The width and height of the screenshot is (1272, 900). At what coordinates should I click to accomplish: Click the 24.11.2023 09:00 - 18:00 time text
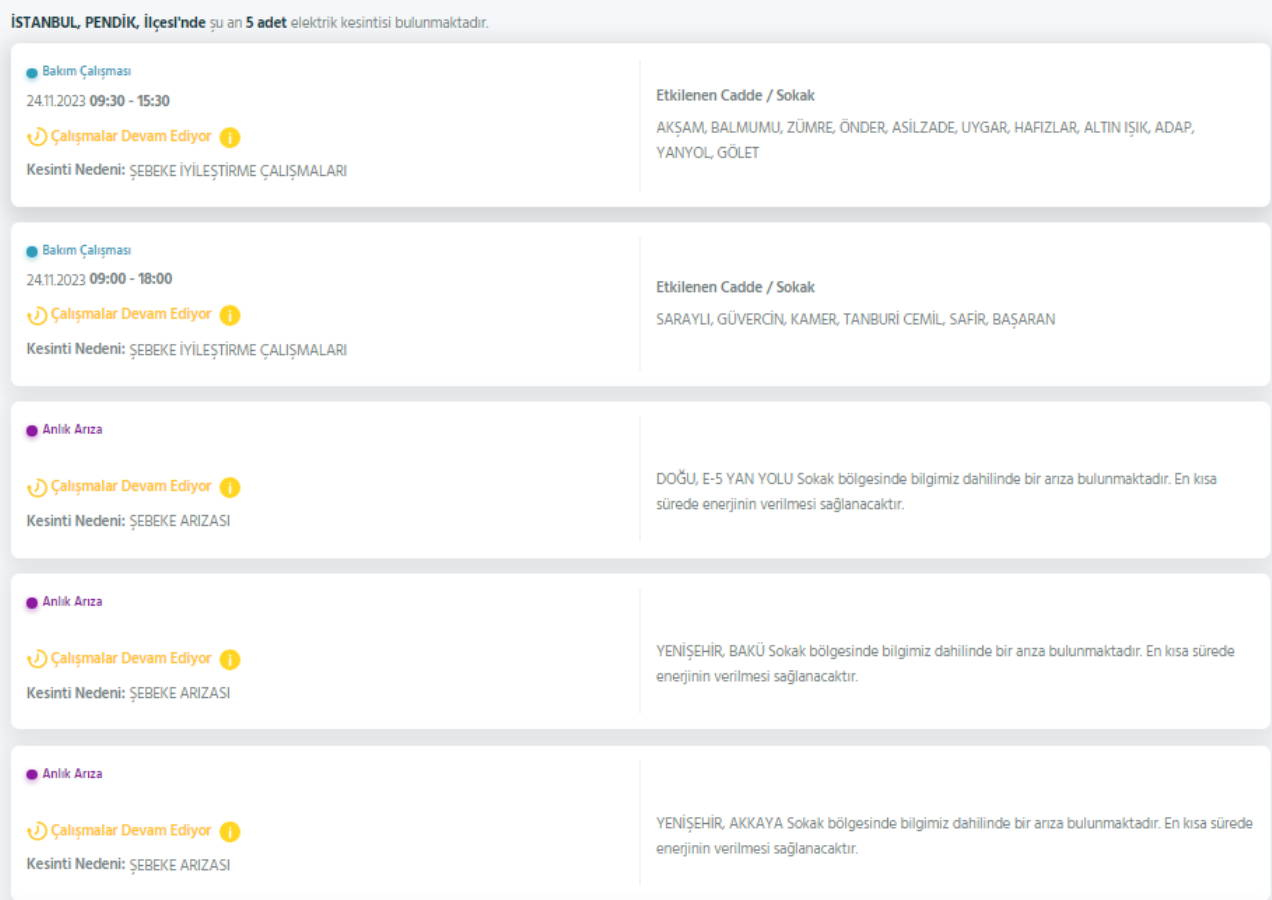coord(99,279)
